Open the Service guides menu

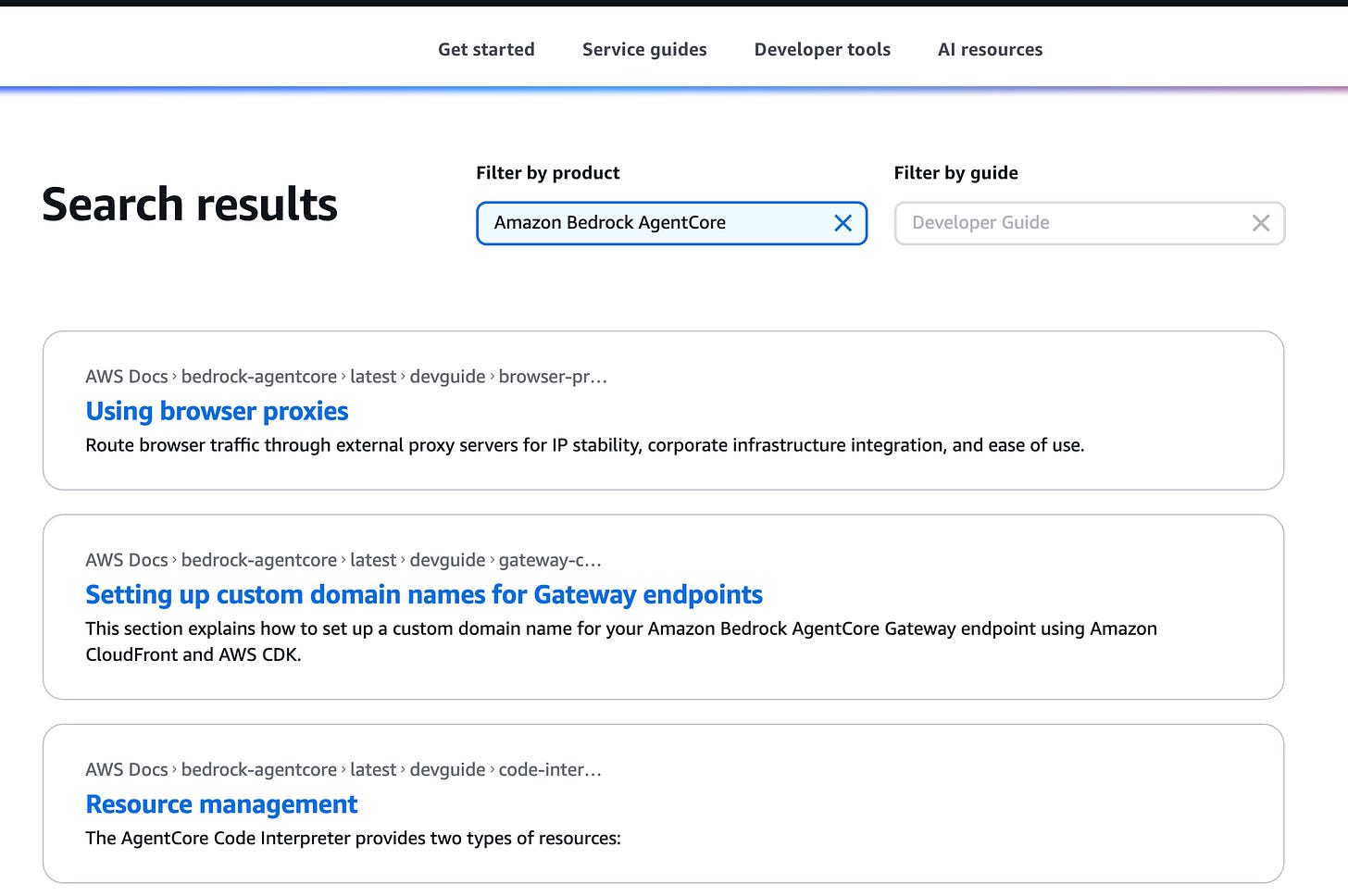pos(644,50)
